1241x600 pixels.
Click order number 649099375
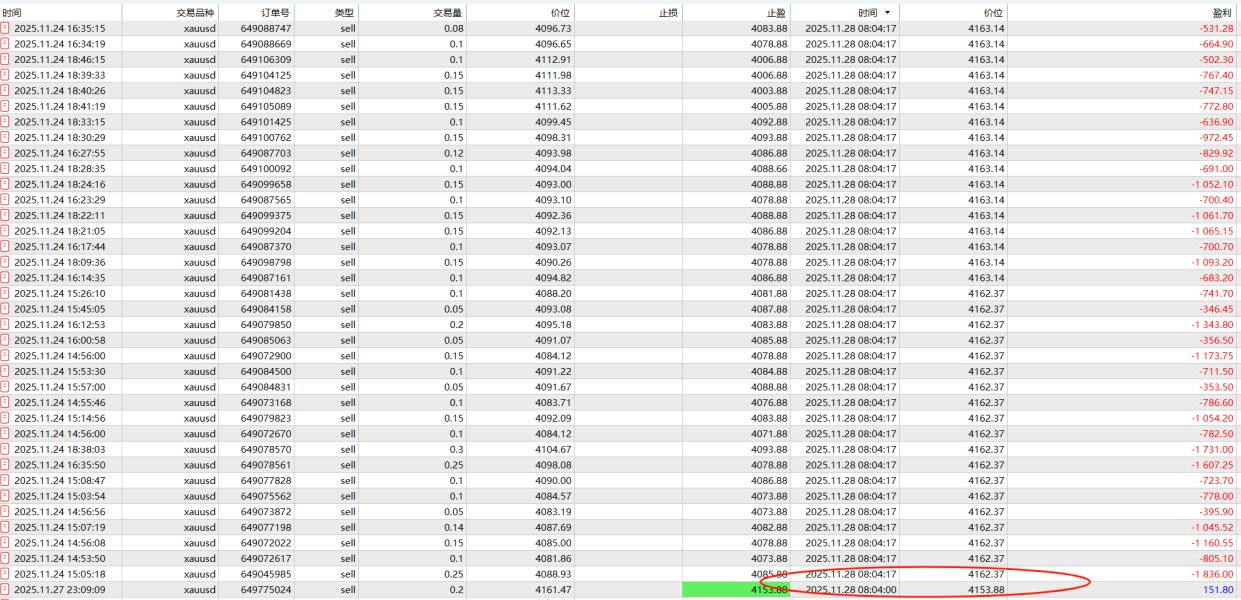[x=266, y=215]
